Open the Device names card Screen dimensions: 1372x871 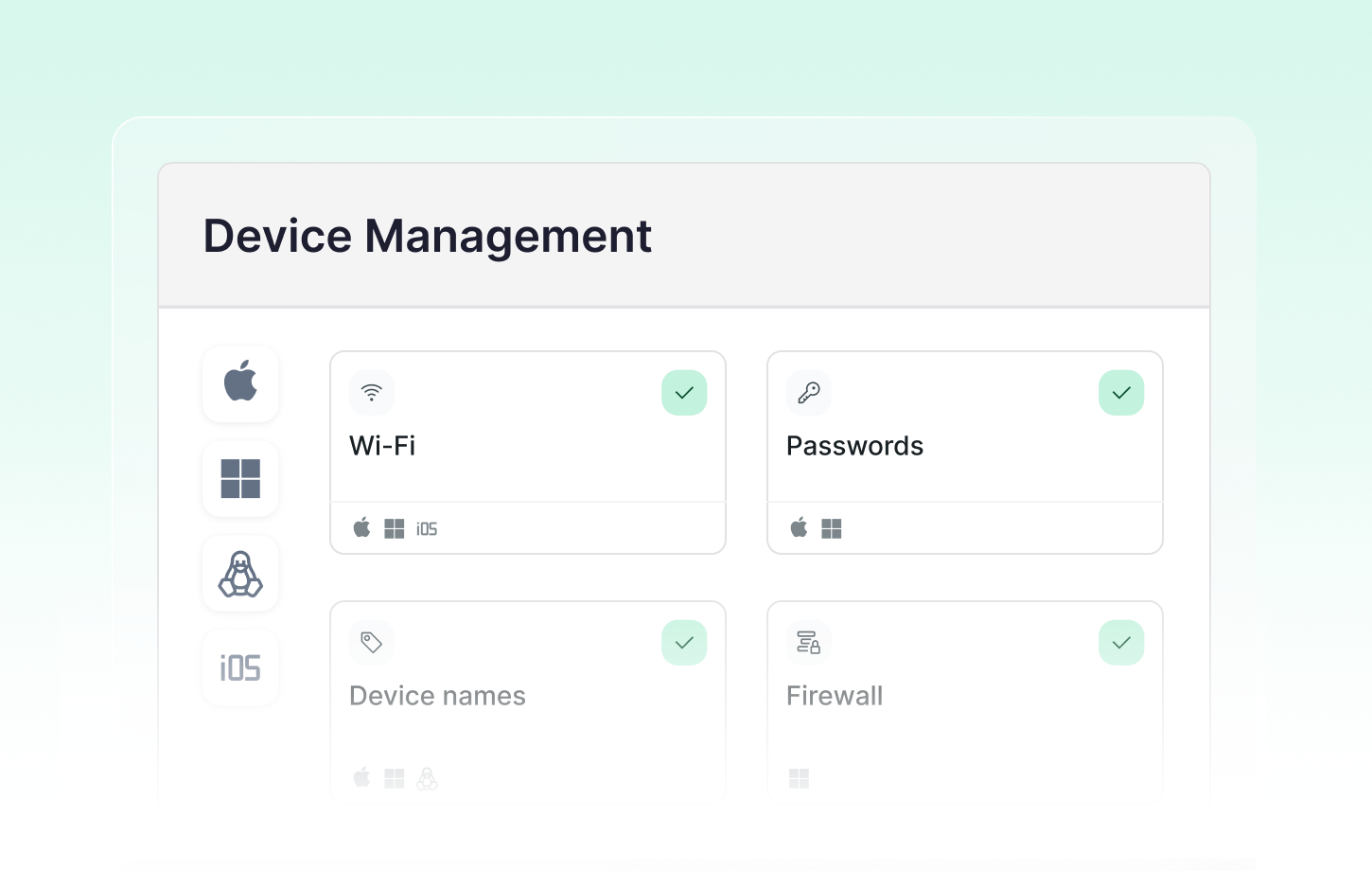coord(437,695)
